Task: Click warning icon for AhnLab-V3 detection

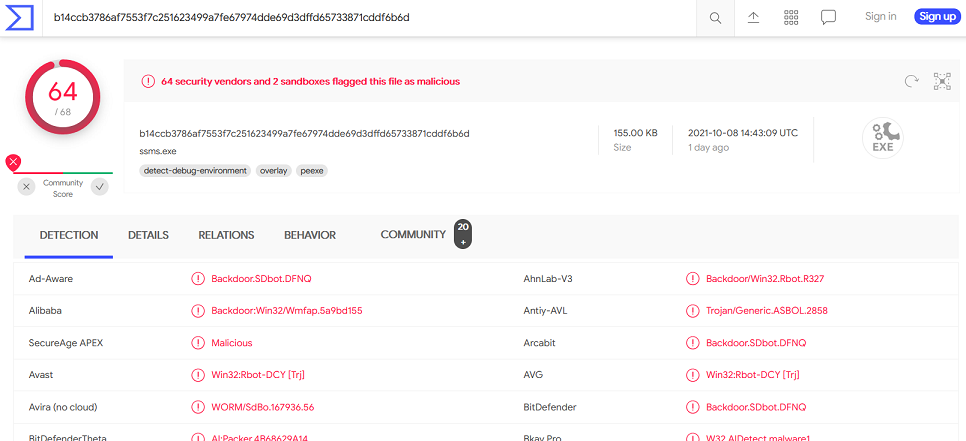Action: [x=692, y=279]
